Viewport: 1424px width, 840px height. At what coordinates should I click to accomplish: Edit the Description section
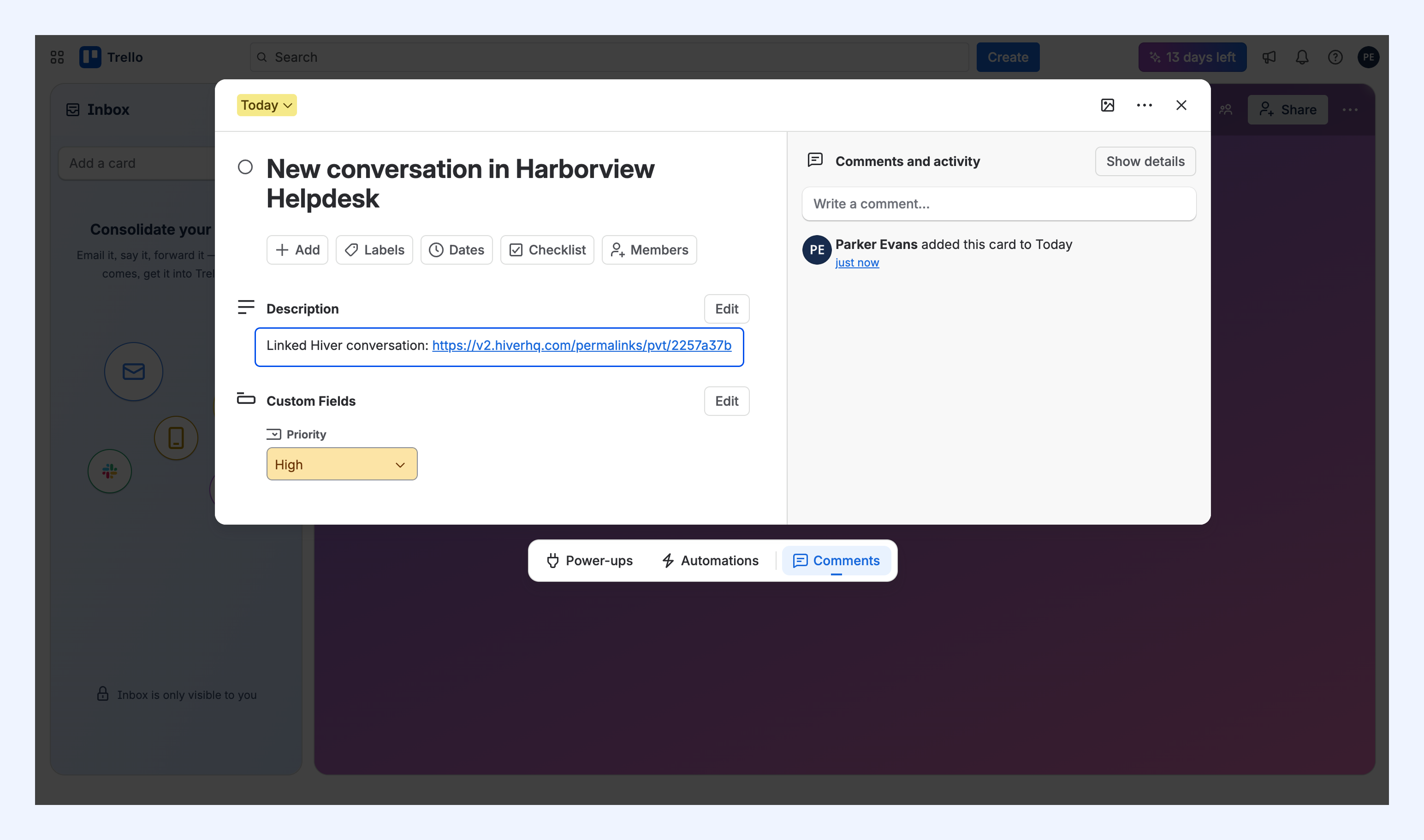pos(726,308)
